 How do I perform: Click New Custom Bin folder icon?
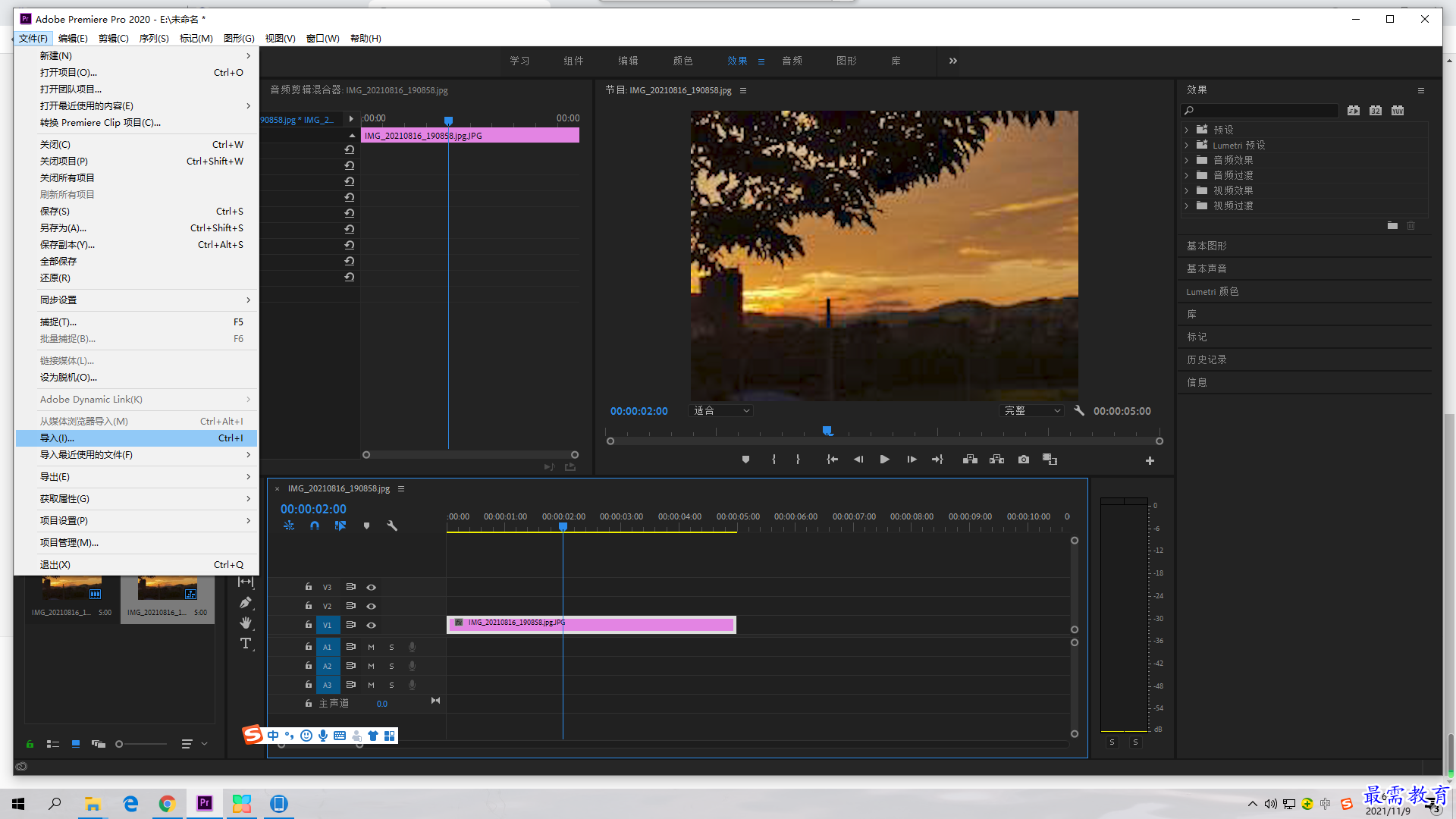pyautogui.click(x=1392, y=226)
